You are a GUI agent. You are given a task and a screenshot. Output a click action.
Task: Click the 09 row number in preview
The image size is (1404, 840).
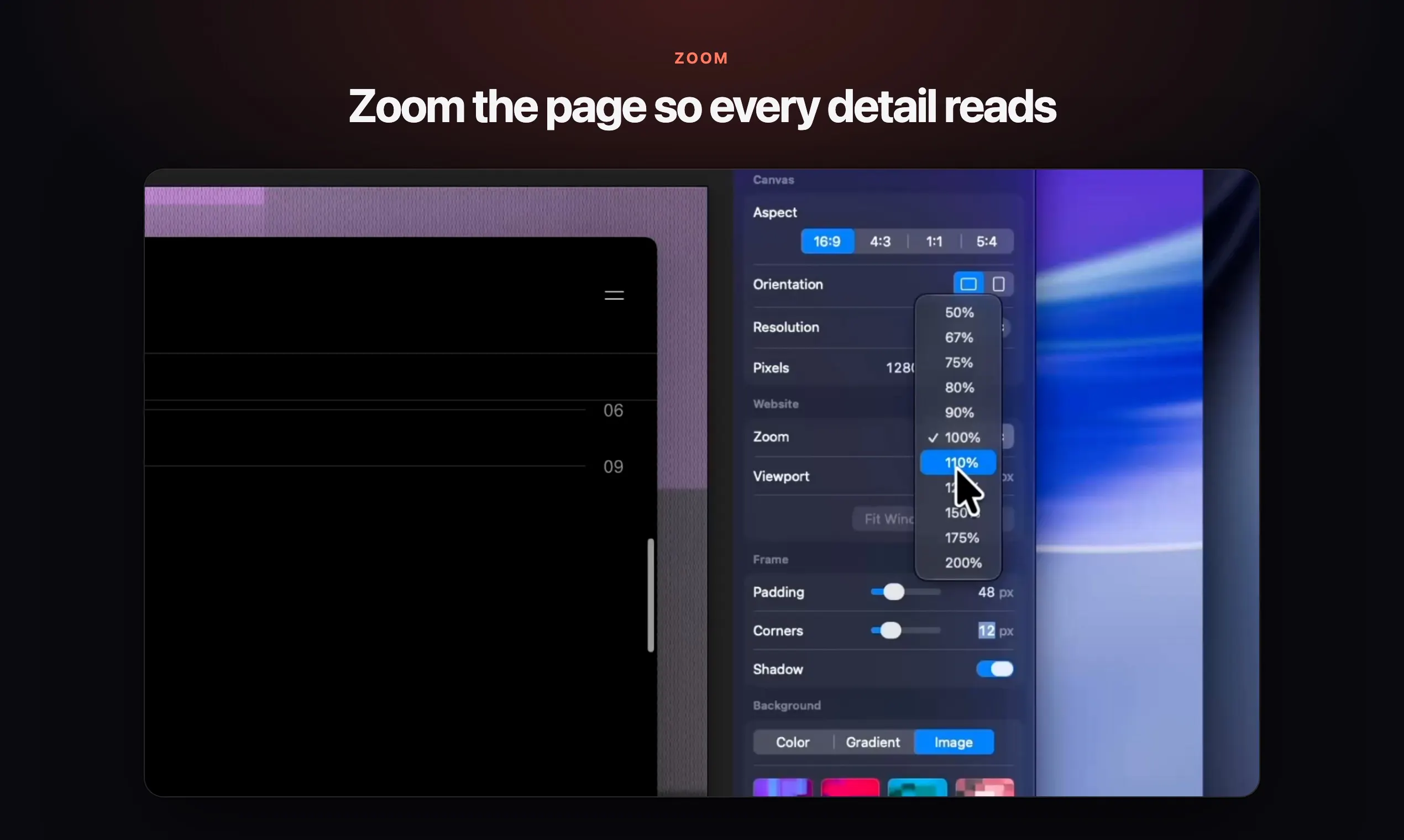tap(613, 466)
